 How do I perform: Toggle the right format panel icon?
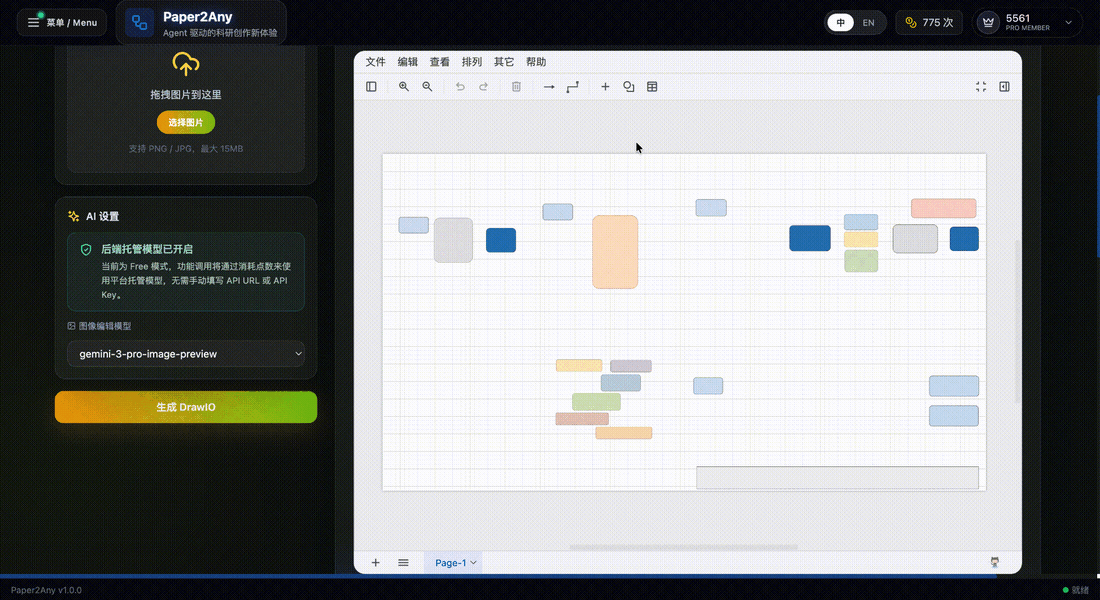click(x=1004, y=87)
